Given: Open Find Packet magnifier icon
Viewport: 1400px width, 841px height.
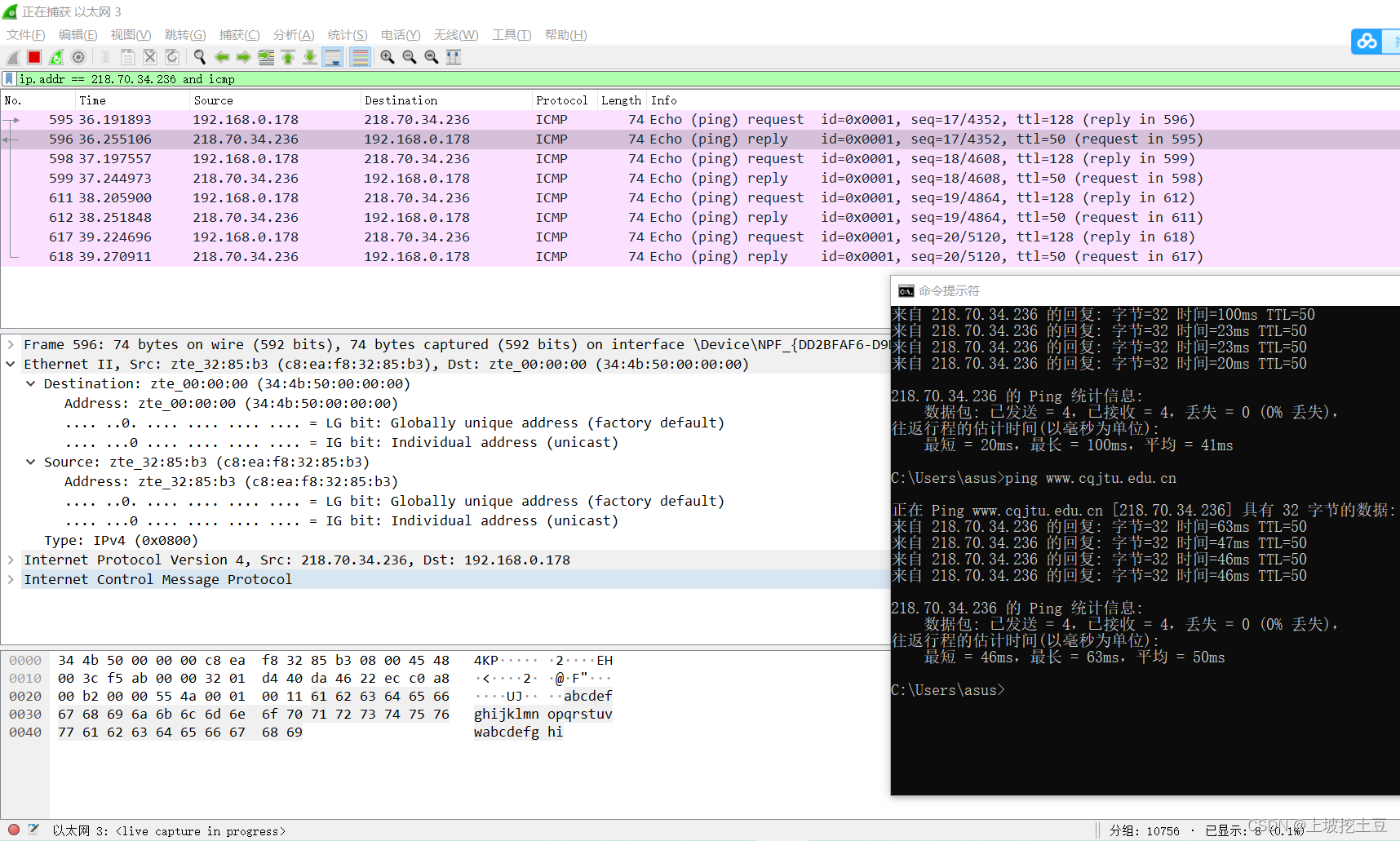Looking at the screenshot, I should pyautogui.click(x=199, y=57).
